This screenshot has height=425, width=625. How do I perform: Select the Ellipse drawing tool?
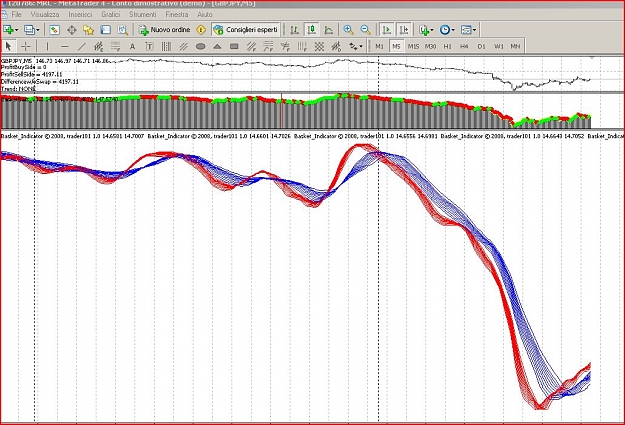tap(200, 47)
